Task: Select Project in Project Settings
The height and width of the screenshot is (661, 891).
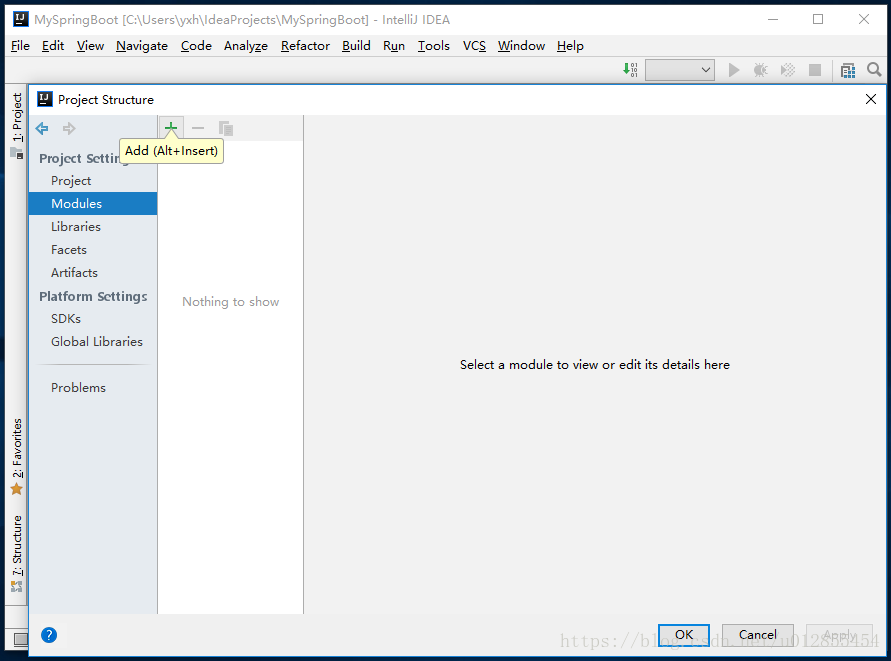Action: tap(71, 181)
